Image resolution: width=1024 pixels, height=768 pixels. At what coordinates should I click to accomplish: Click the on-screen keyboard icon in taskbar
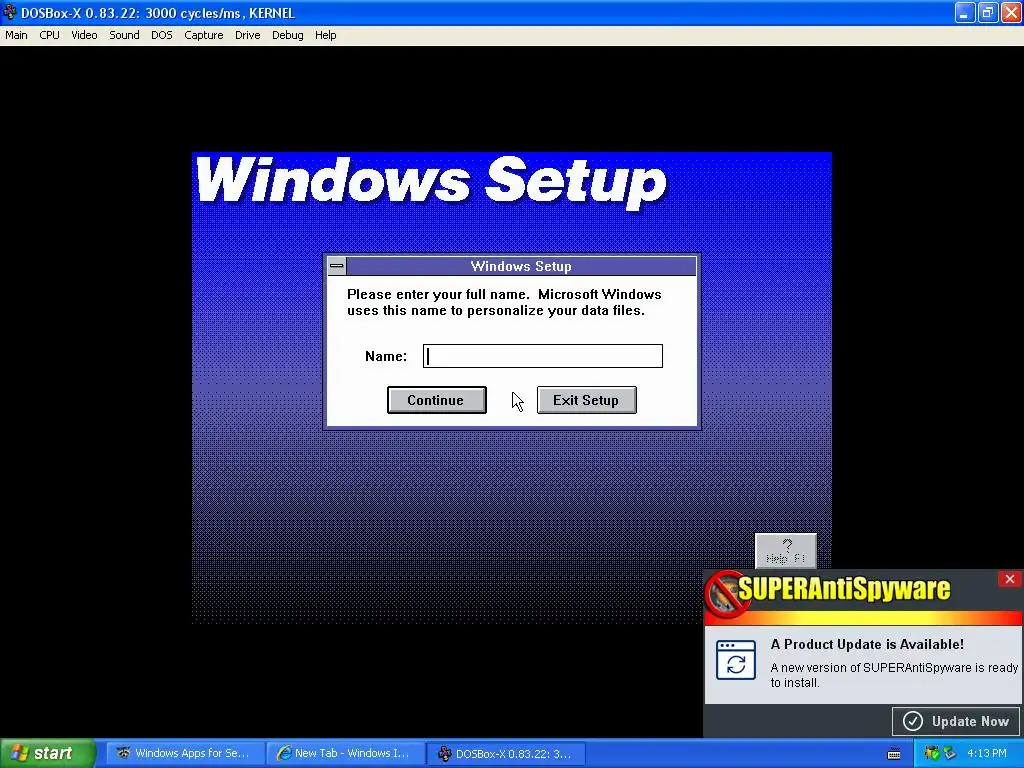(x=894, y=754)
